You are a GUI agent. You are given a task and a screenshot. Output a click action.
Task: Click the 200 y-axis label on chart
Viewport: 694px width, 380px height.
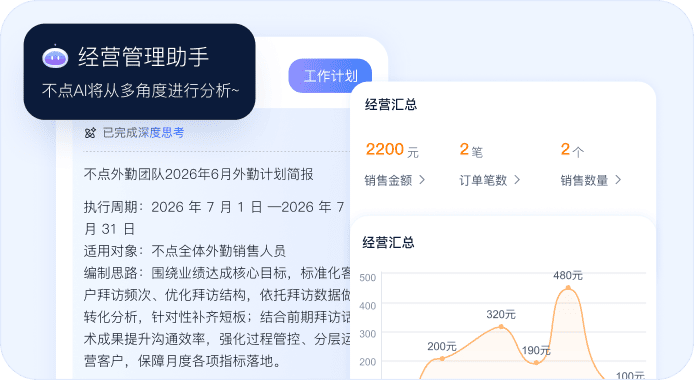pyautogui.click(x=367, y=362)
